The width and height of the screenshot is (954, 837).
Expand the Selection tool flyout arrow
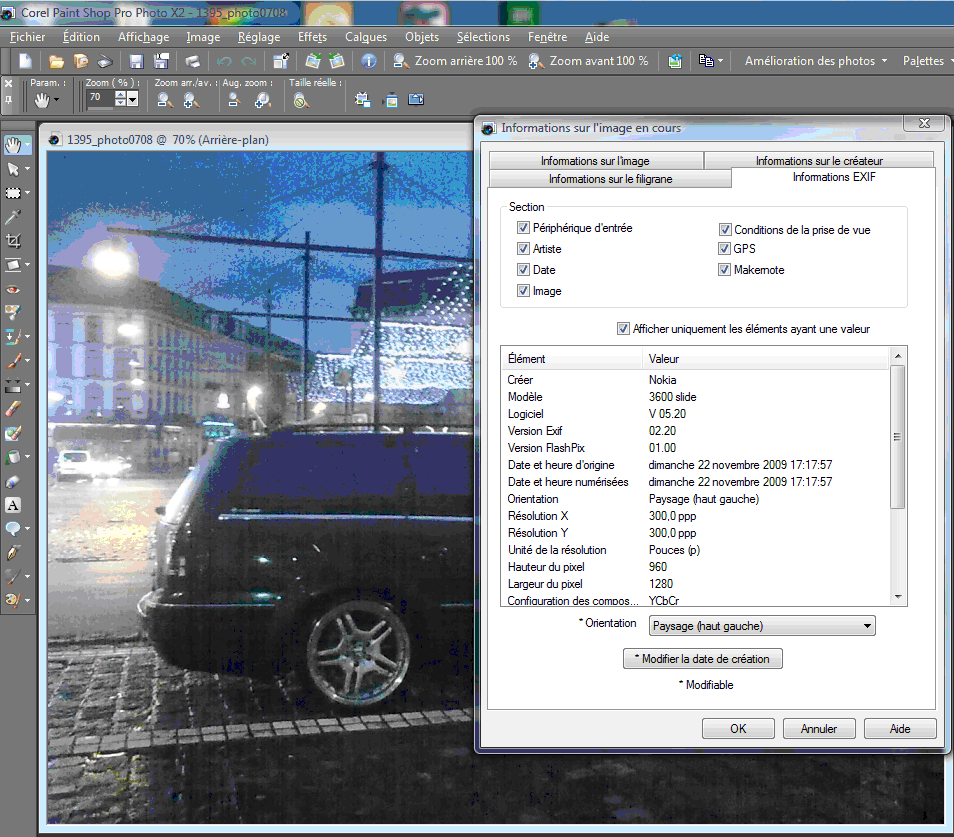tap(27, 193)
